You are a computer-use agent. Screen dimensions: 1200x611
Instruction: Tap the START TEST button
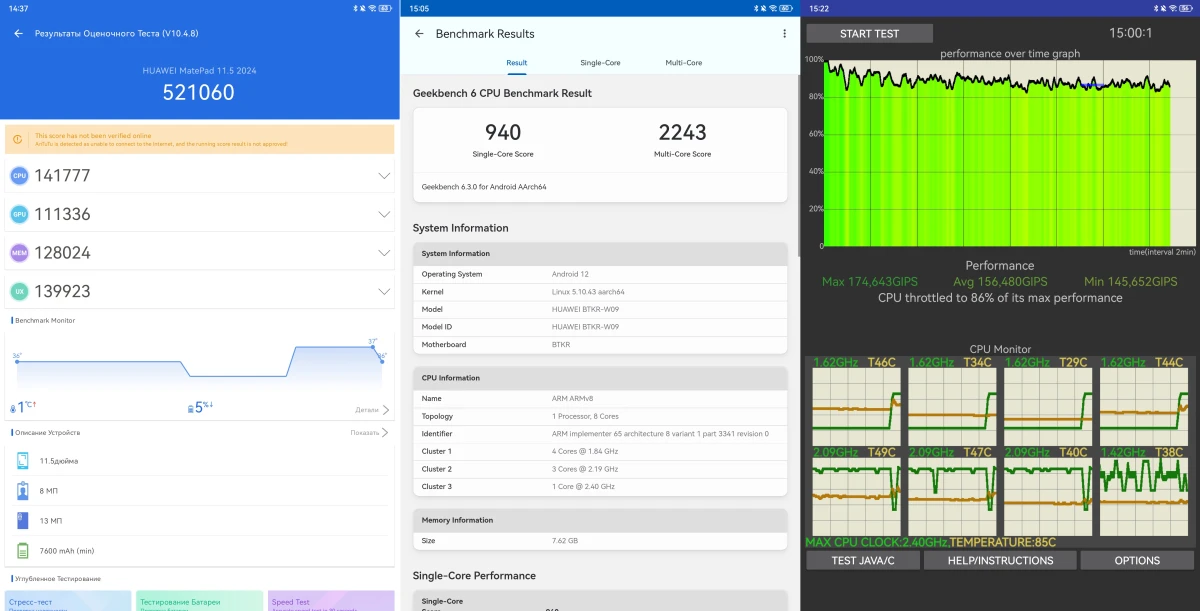[870, 33]
